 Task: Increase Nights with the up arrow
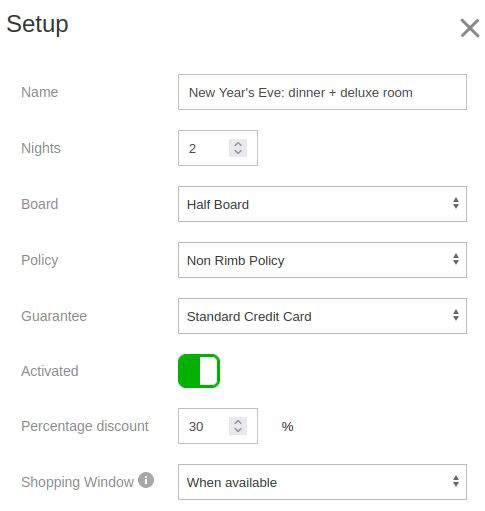[x=238, y=144]
